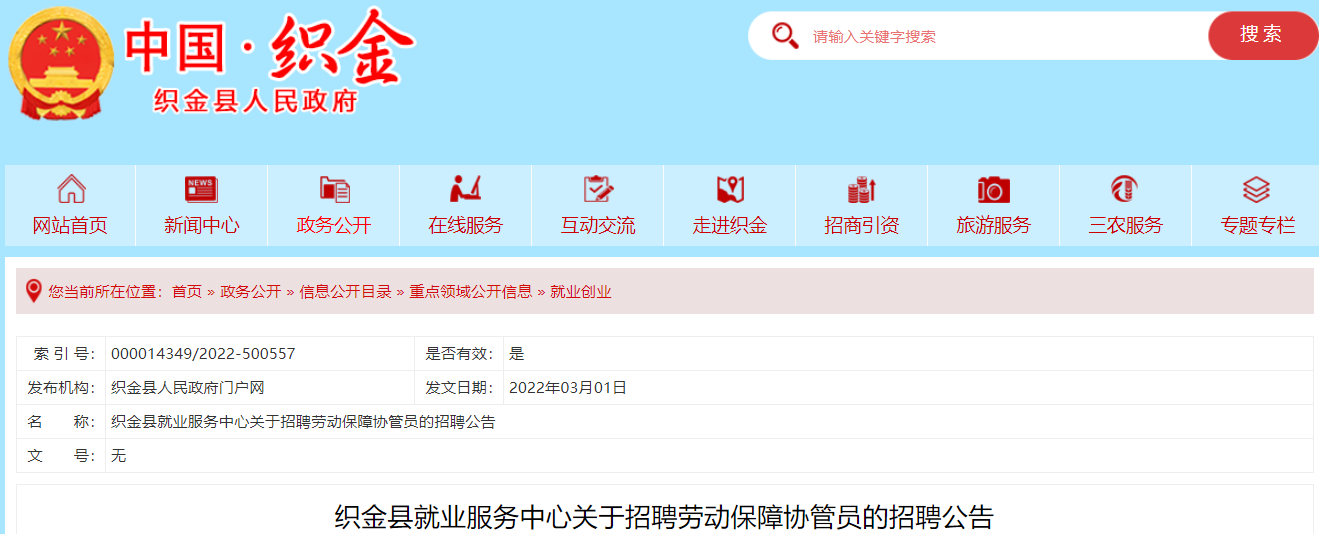Click the house icon for 网站首页

point(71,189)
